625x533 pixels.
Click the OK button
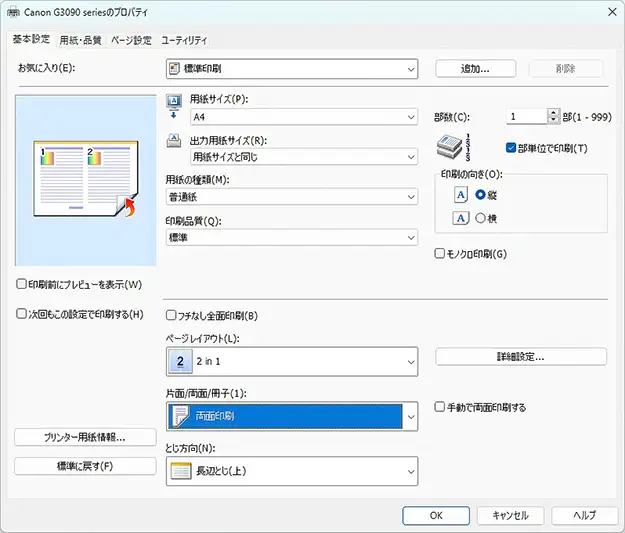coord(436,515)
